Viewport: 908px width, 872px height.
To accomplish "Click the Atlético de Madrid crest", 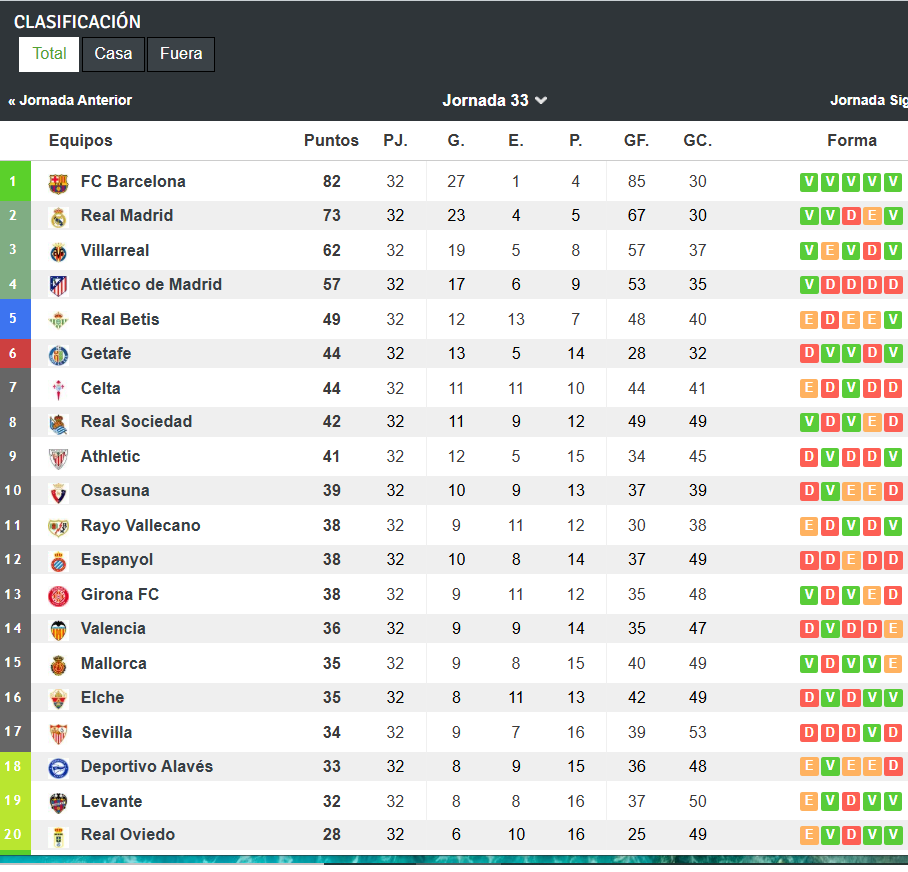I will click(x=59, y=286).
